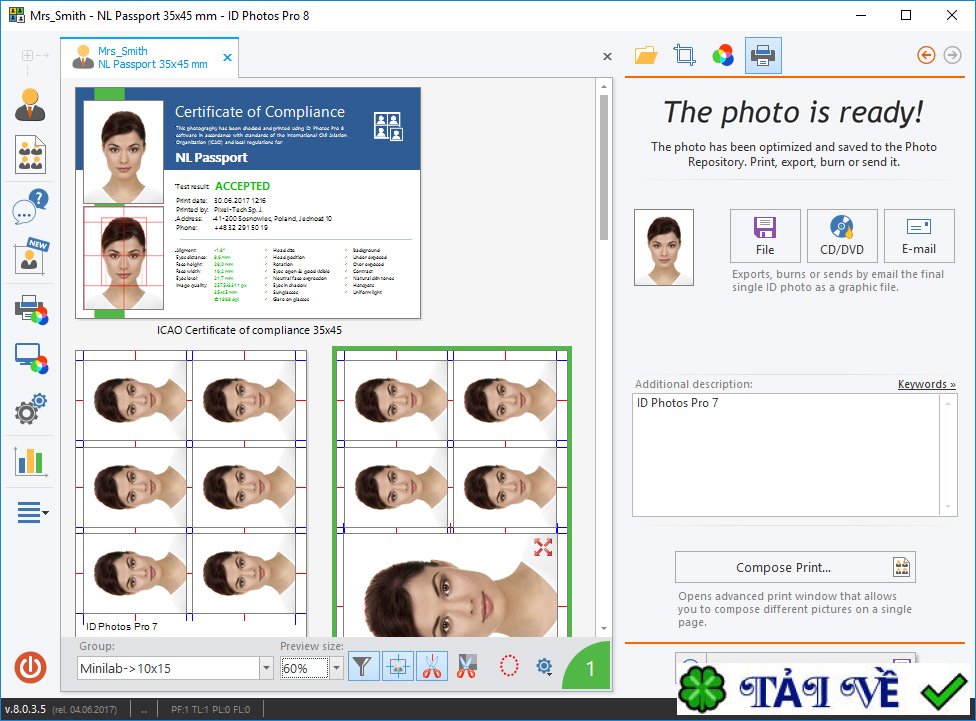976x721 pixels.
Task: Click the color printer icon in the sidebar
Action: tap(29, 308)
